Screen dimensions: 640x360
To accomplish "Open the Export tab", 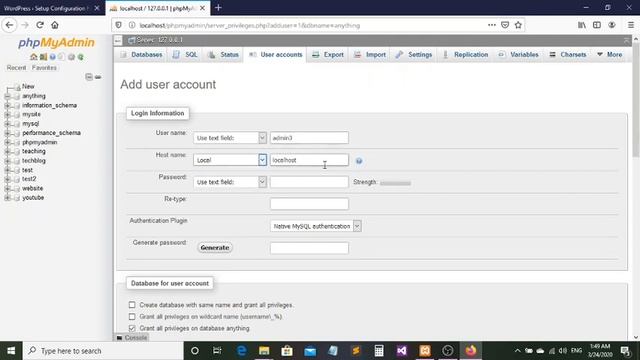I will [x=328, y=55].
